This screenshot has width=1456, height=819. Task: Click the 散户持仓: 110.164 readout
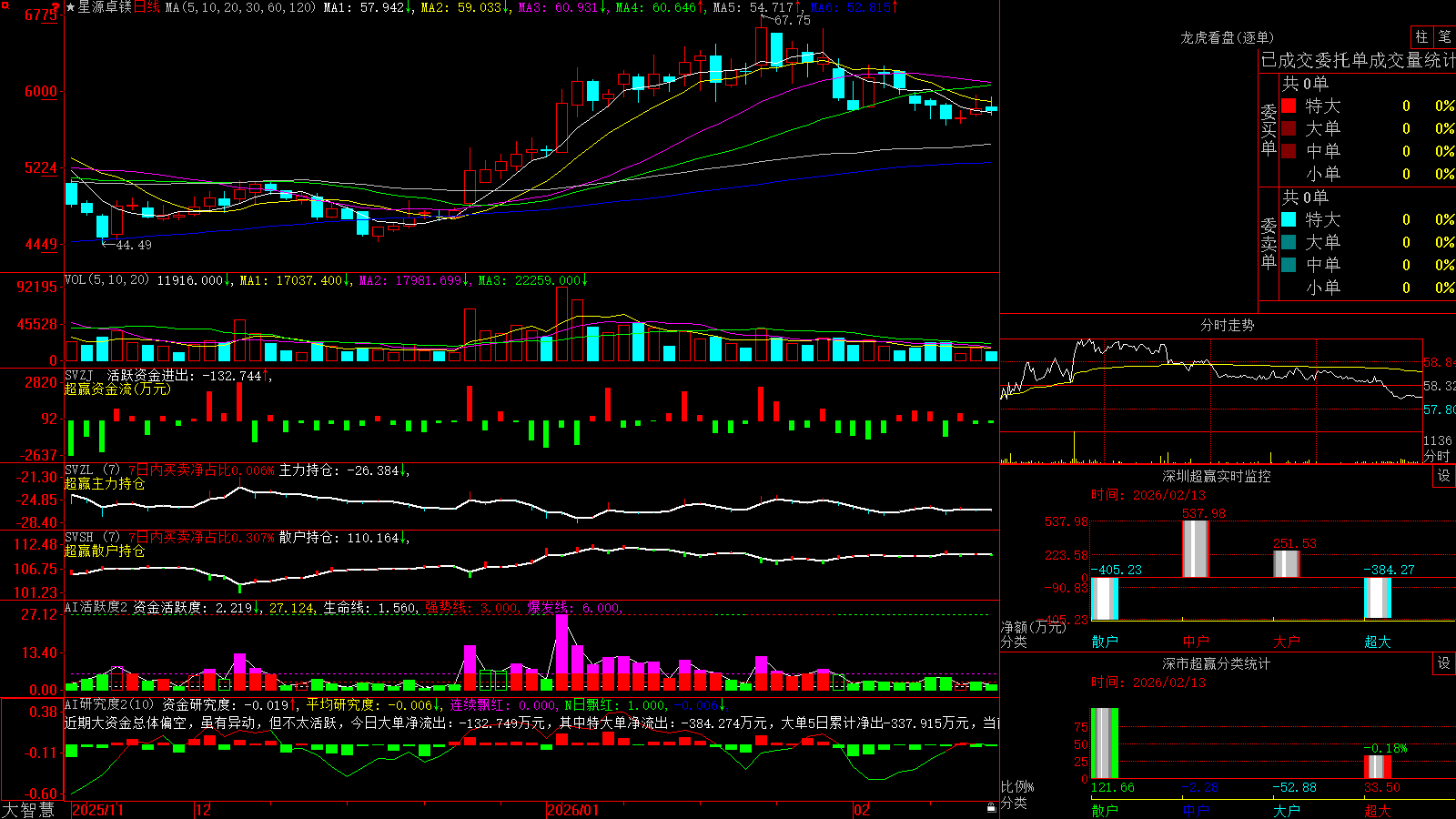(339, 537)
